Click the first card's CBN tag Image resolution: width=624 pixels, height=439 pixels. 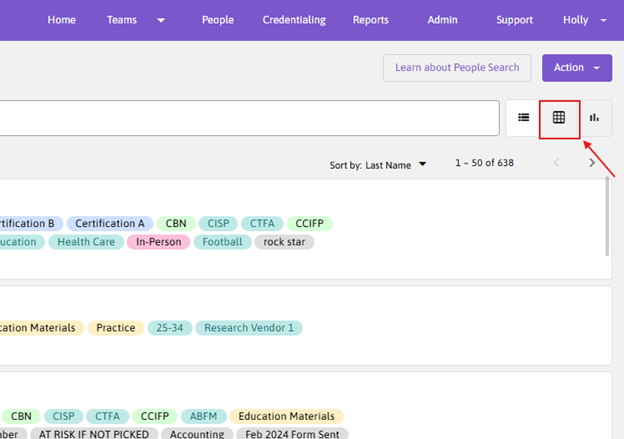176,224
